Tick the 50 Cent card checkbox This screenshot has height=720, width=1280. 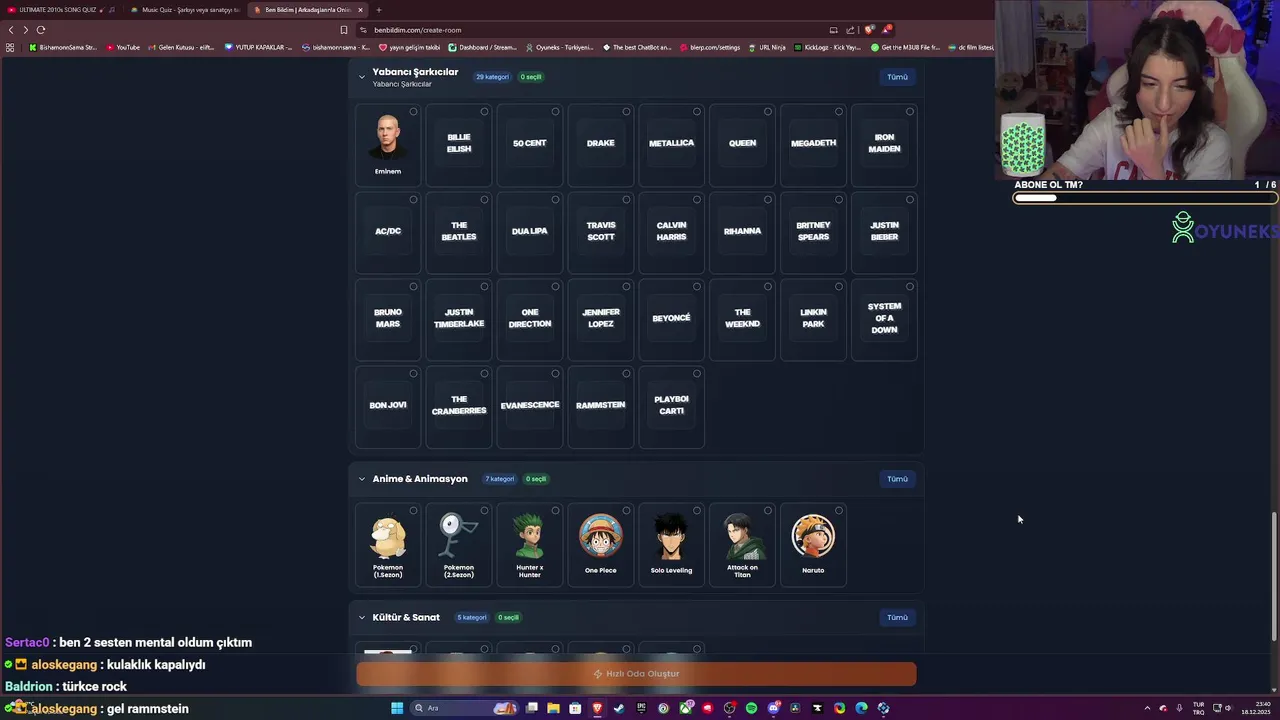[555, 112]
